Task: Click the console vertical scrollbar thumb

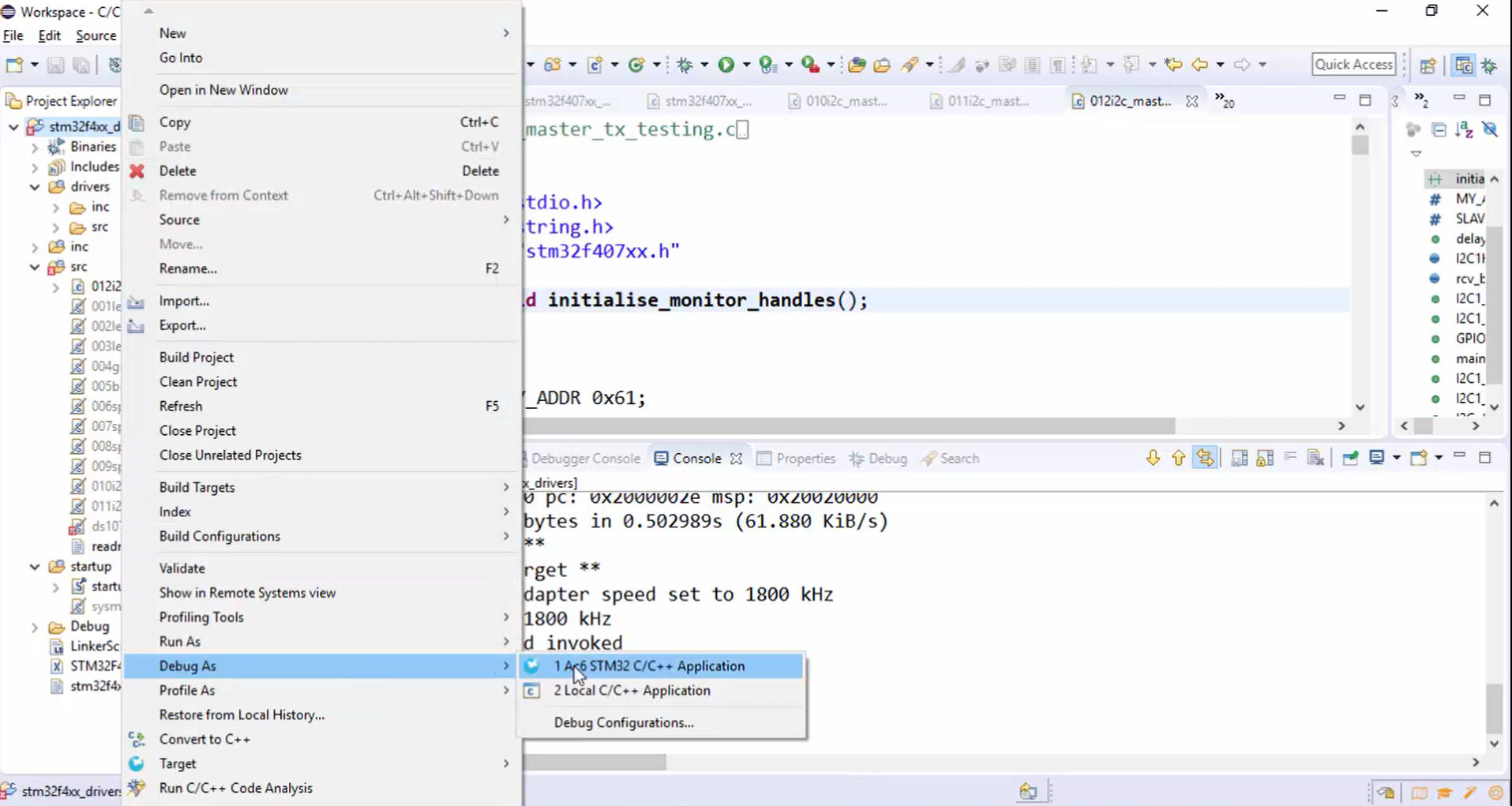Action: click(x=1494, y=708)
